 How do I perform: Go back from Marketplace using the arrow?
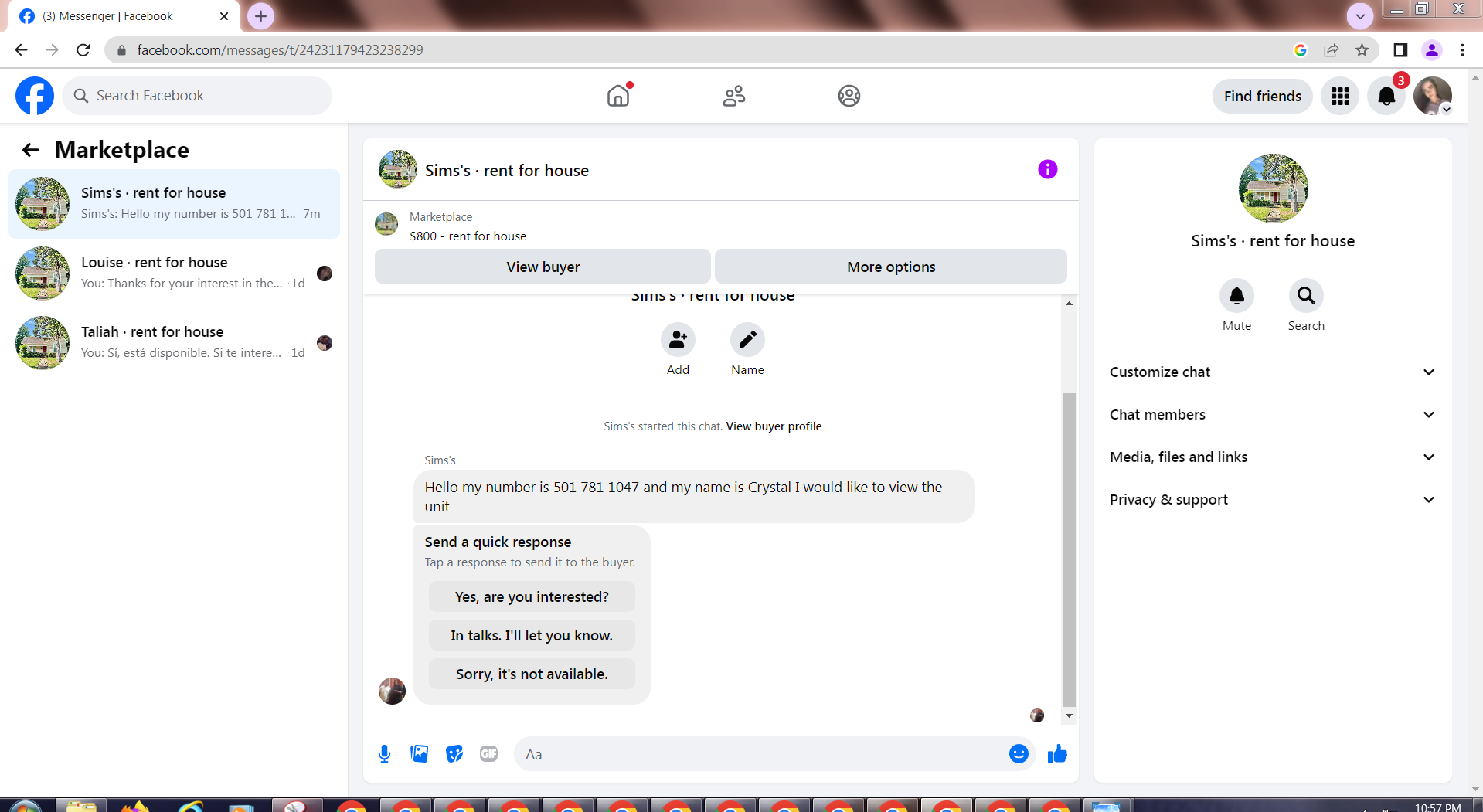(31, 150)
